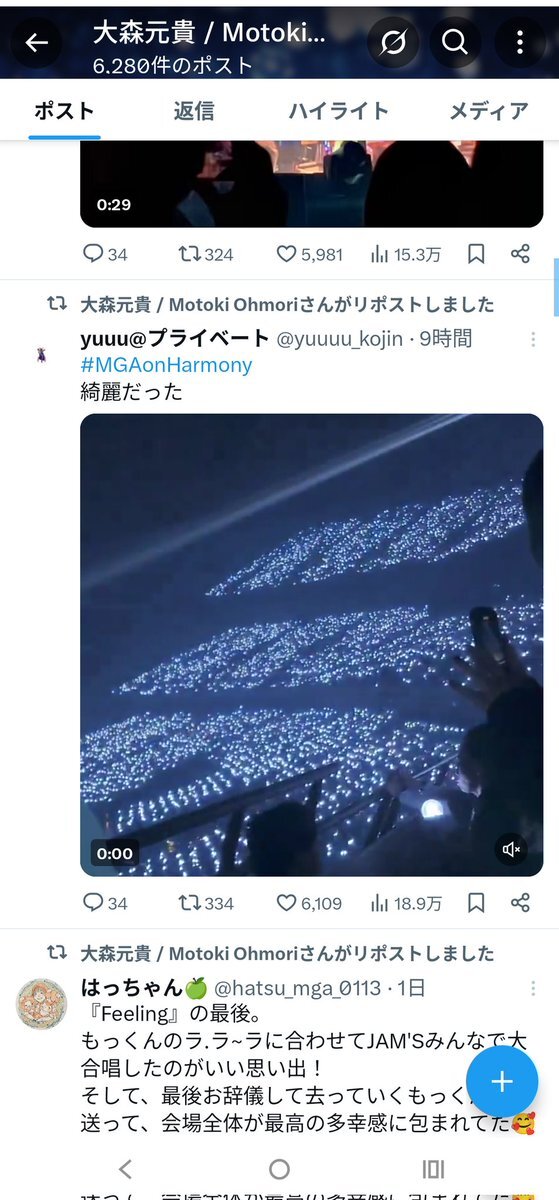Bookmark the yuuu@プライベート post
This screenshot has width=559, height=1200.
click(x=476, y=903)
